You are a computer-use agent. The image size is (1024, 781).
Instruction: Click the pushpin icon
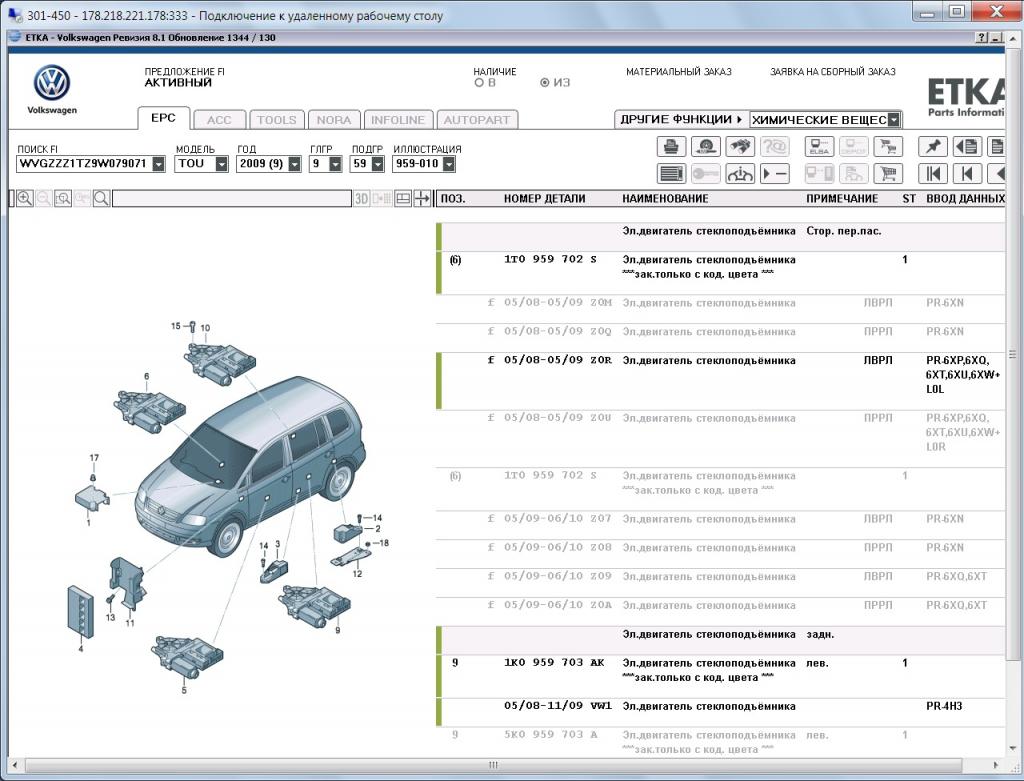click(933, 146)
